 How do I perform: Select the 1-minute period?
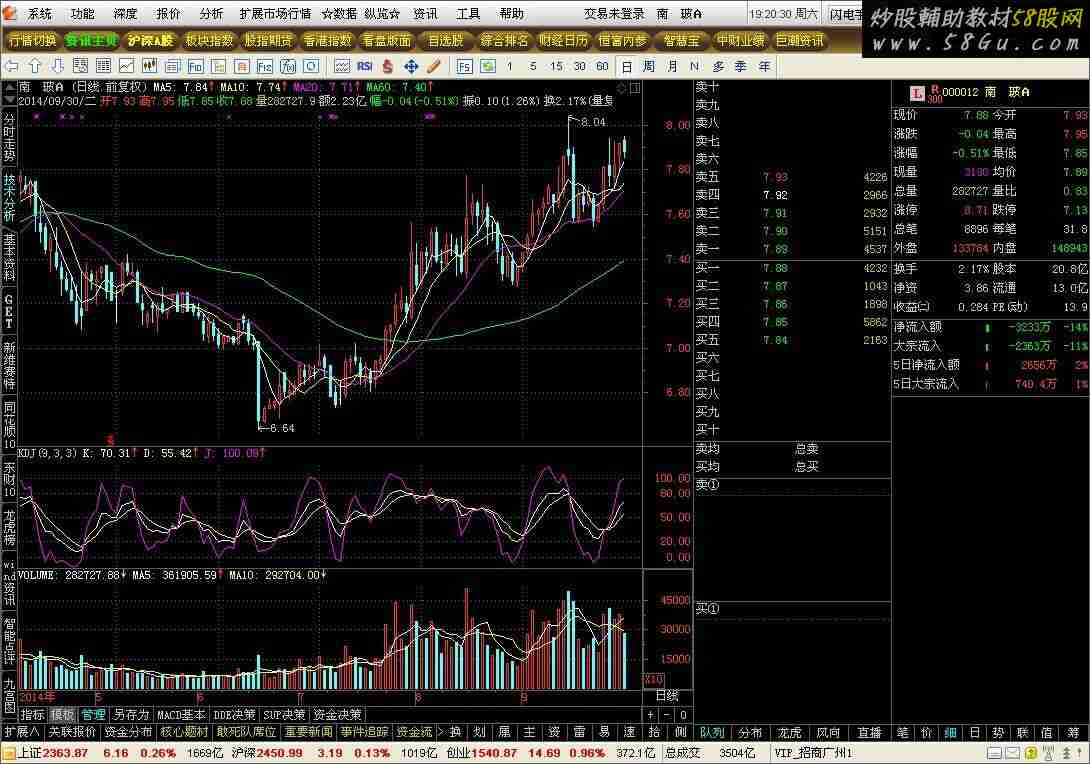(x=510, y=67)
